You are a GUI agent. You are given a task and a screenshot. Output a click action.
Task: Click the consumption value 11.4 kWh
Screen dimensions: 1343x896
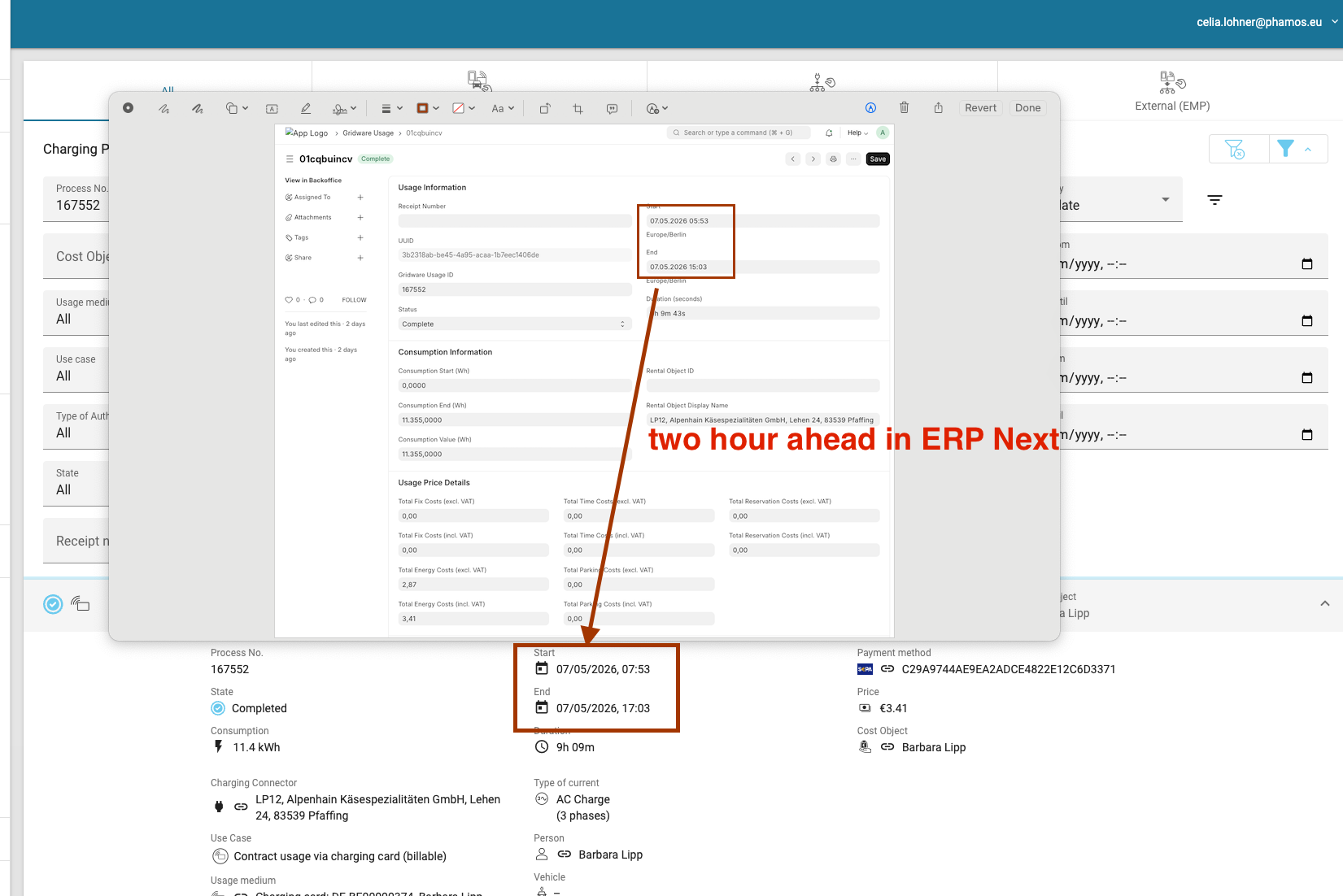point(256,747)
